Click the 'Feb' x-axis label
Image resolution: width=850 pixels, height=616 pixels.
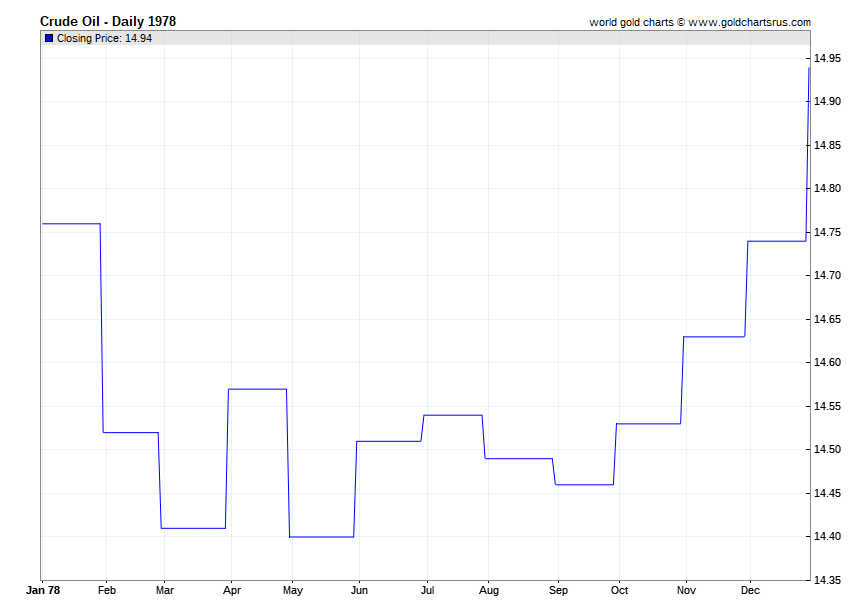107,590
